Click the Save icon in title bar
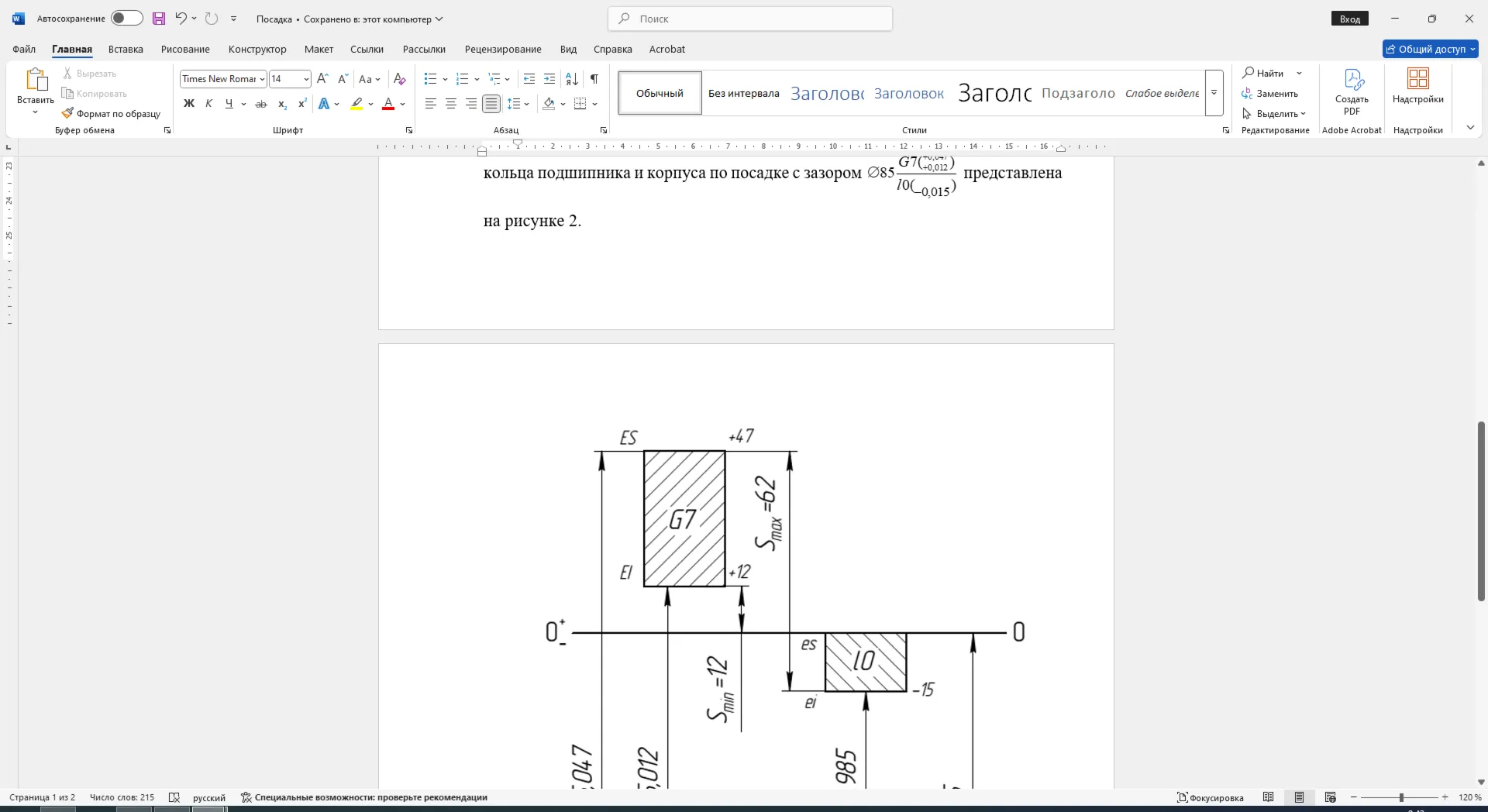1488x812 pixels. tap(159, 19)
